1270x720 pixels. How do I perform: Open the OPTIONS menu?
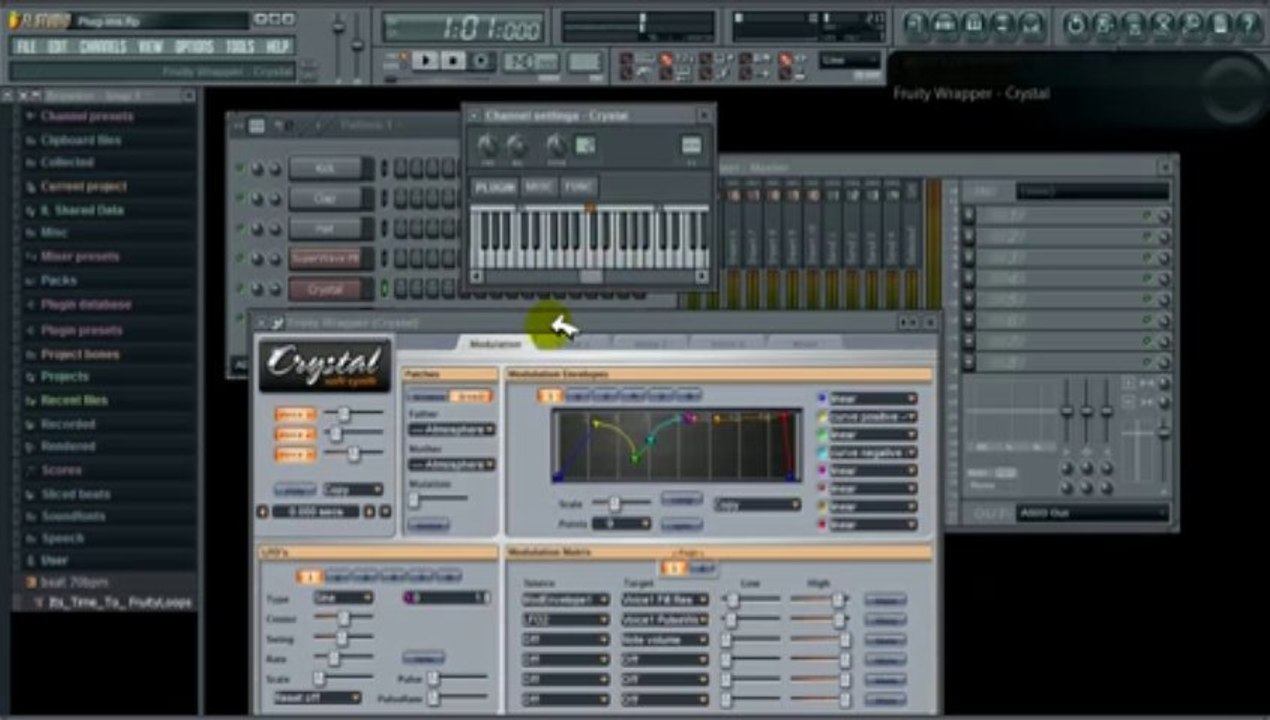click(194, 47)
